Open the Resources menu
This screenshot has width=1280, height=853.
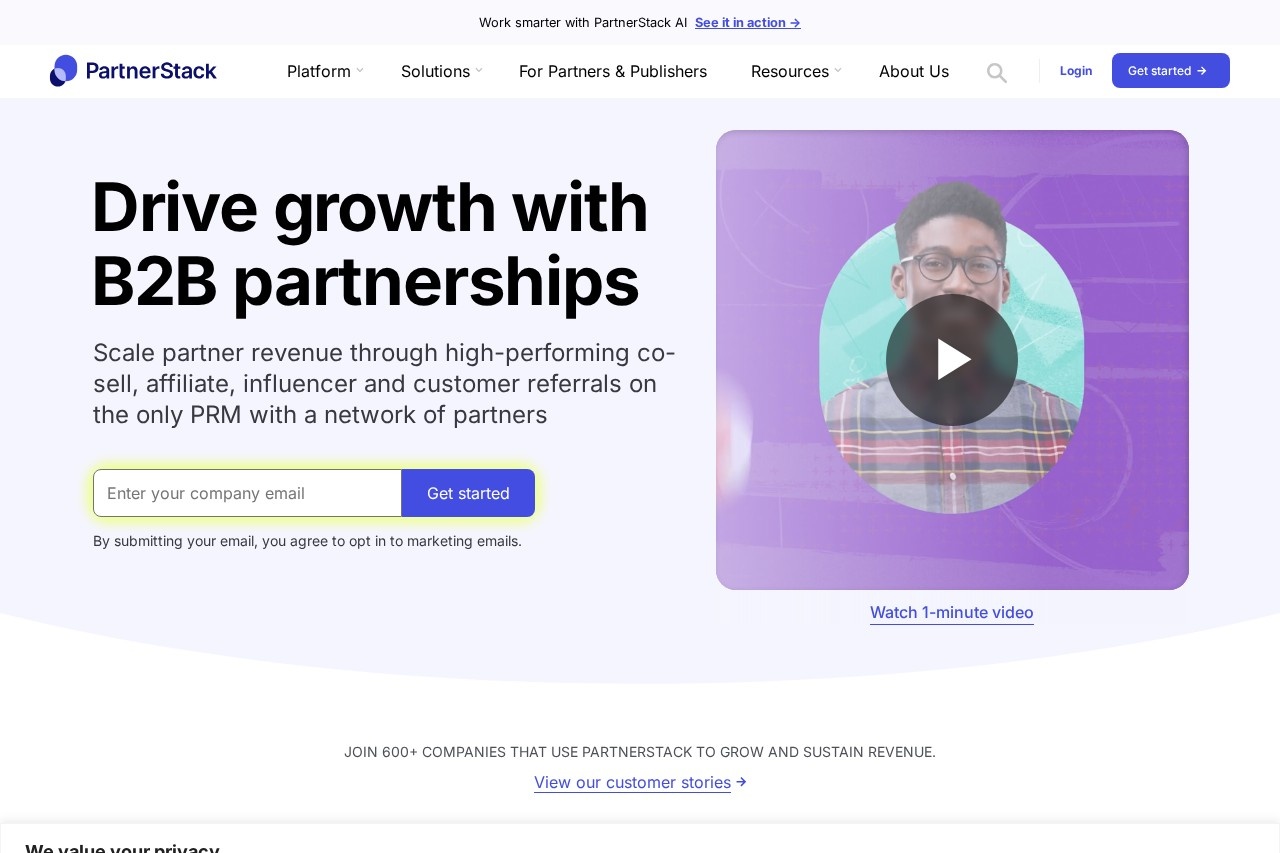click(790, 71)
